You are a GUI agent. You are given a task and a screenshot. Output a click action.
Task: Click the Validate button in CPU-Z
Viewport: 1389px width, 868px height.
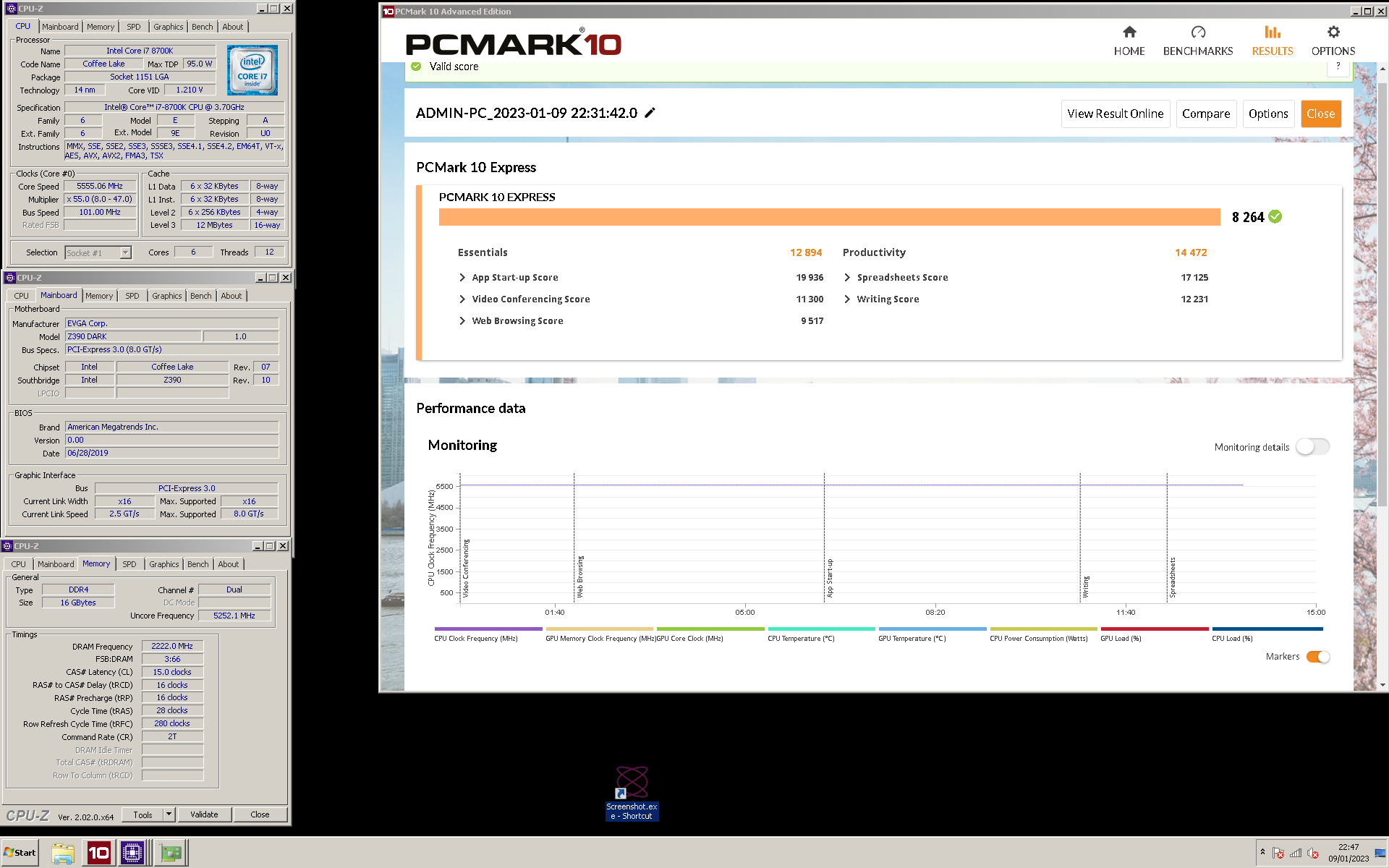coord(204,814)
